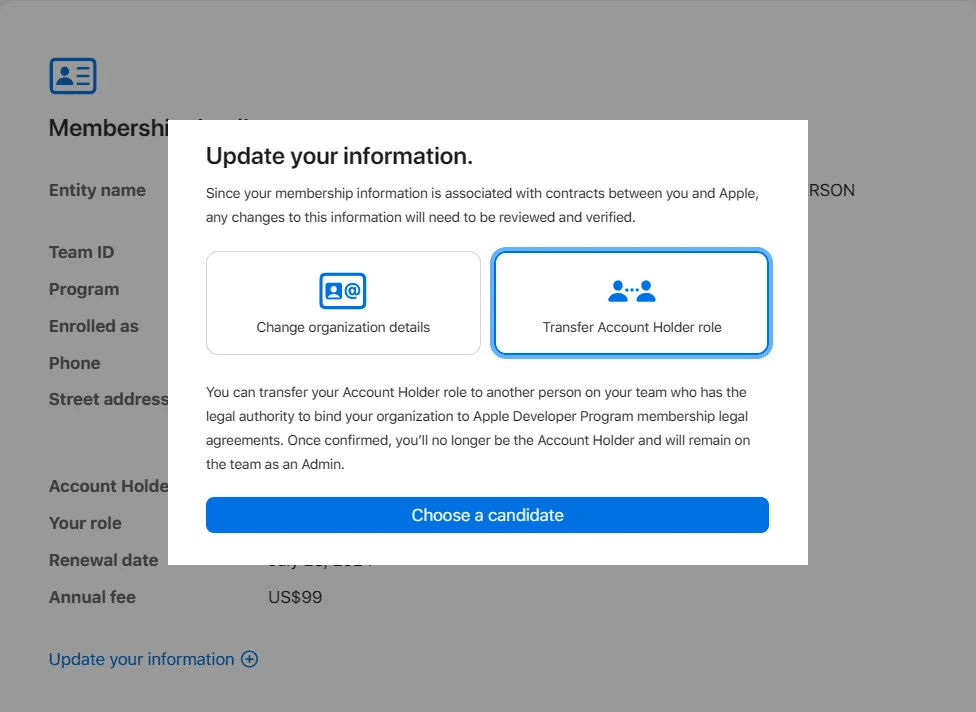This screenshot has height=712, width=976.
Task: Click the membership ID card icon
Action: tap(73, 76)
